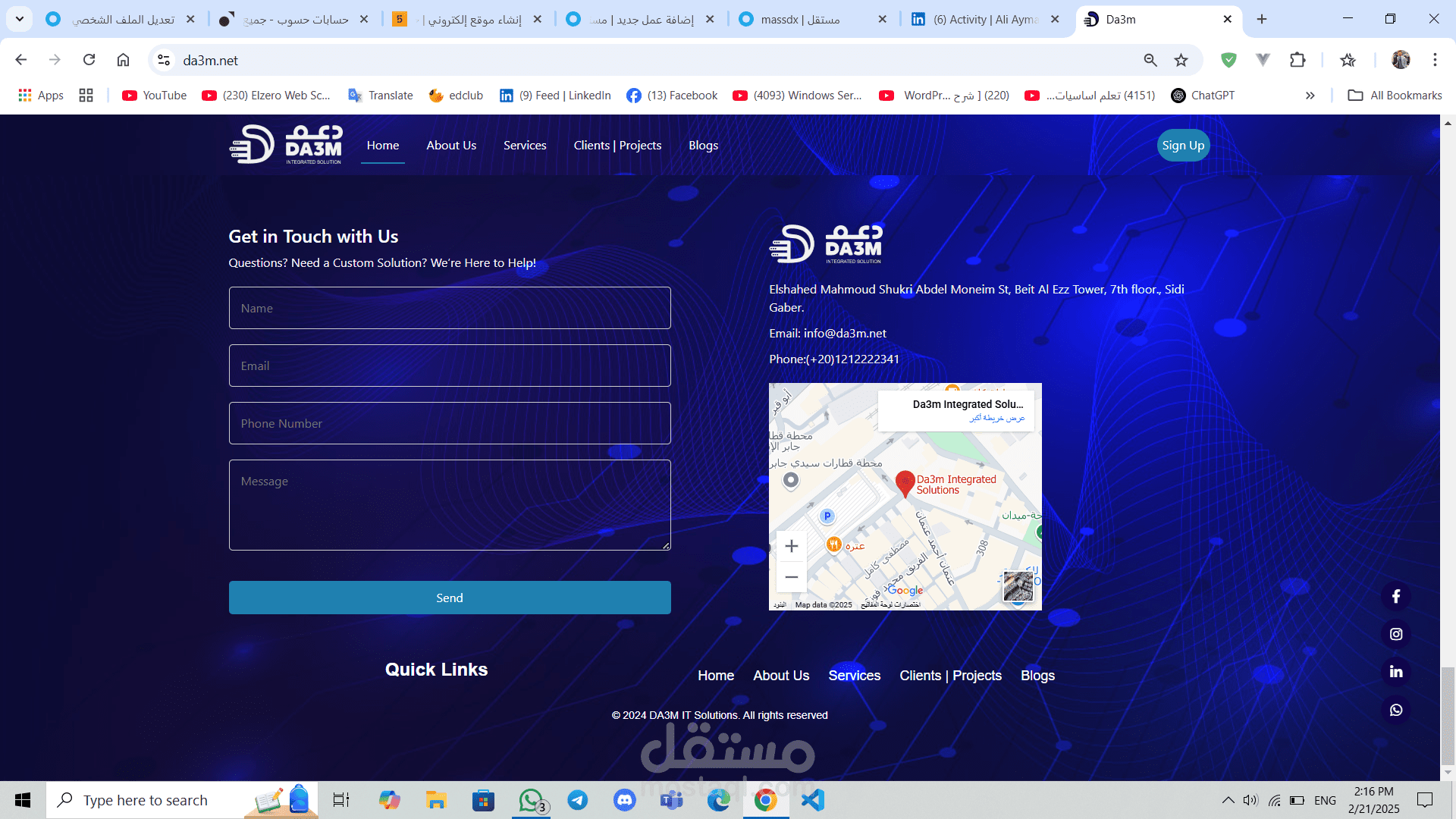This screenshot has height=819, width=1456.
Task: Click the page vertical scrollbar thumb
Action: (x=1448, y=715)
